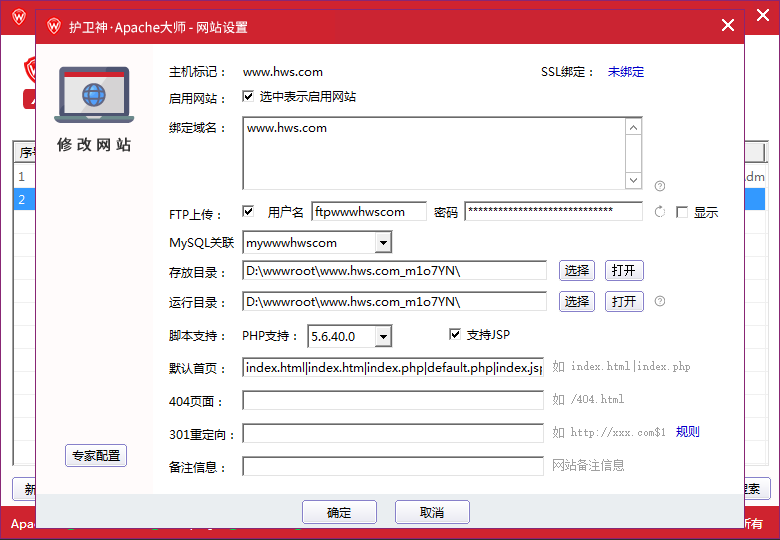Image resolution: width=780 pixels, height=540 pixels.
Task: Toggle the 启用网站 checkbox
Action: pos(248,96)
